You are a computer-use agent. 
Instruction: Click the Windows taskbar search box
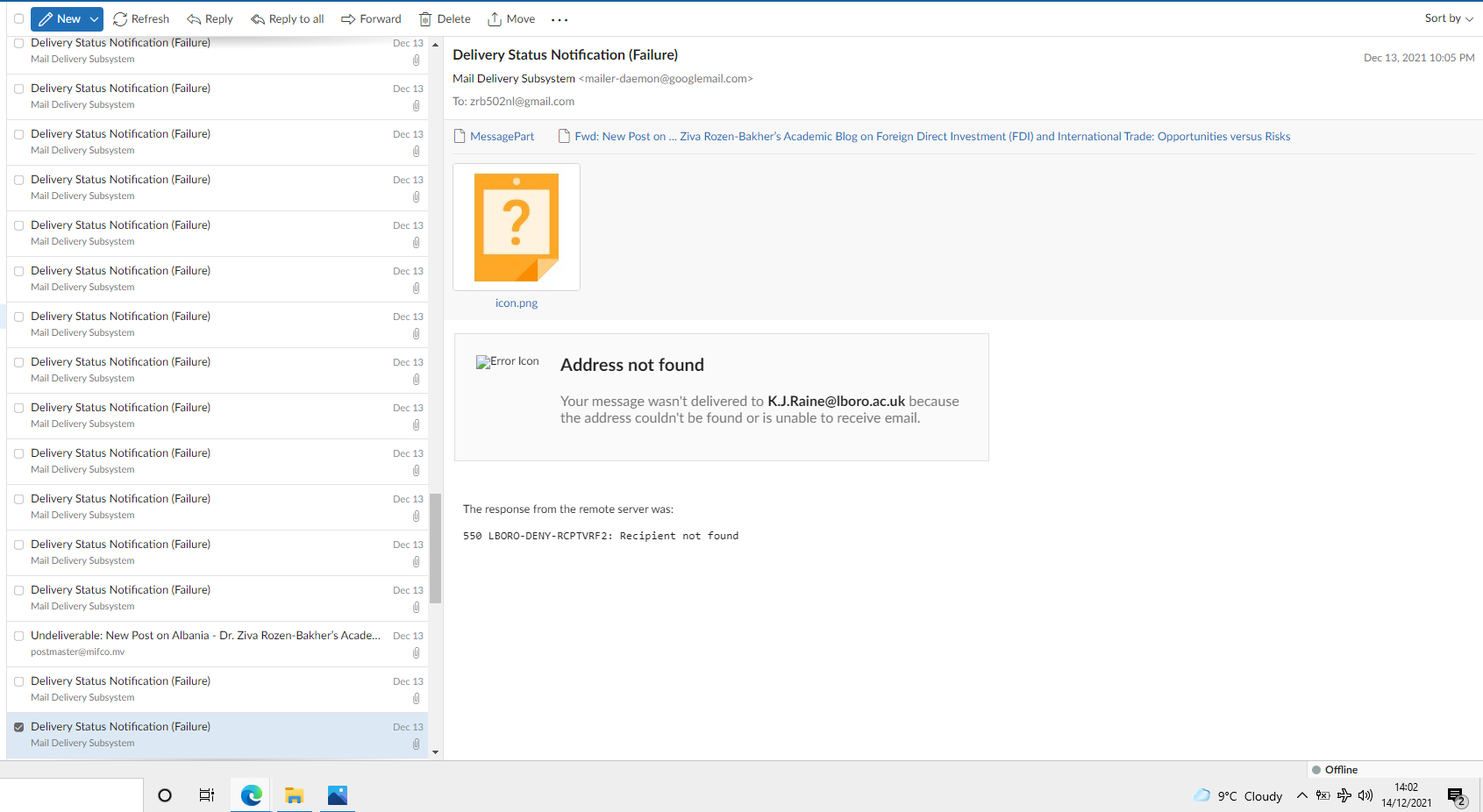pyautogui.click(x=71, y=795)
